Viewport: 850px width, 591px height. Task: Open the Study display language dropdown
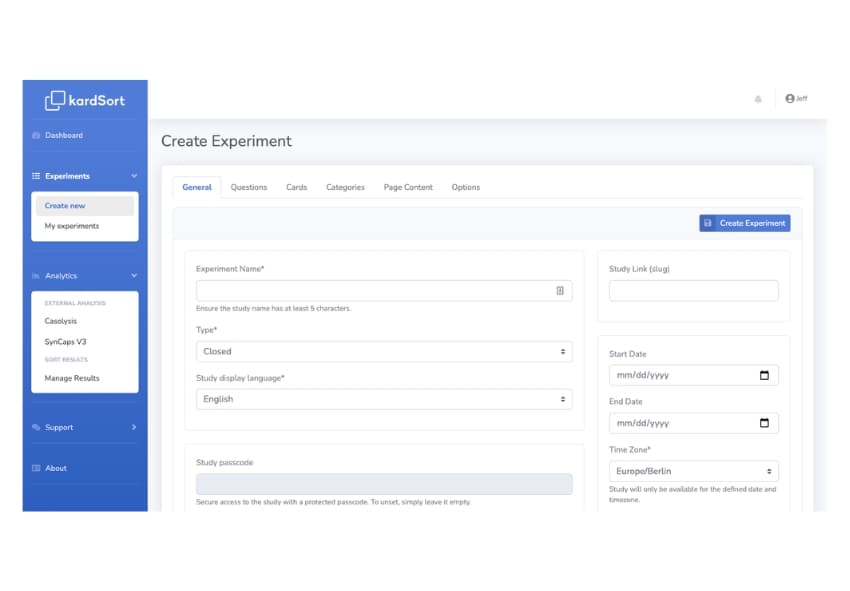pos(385,398)
